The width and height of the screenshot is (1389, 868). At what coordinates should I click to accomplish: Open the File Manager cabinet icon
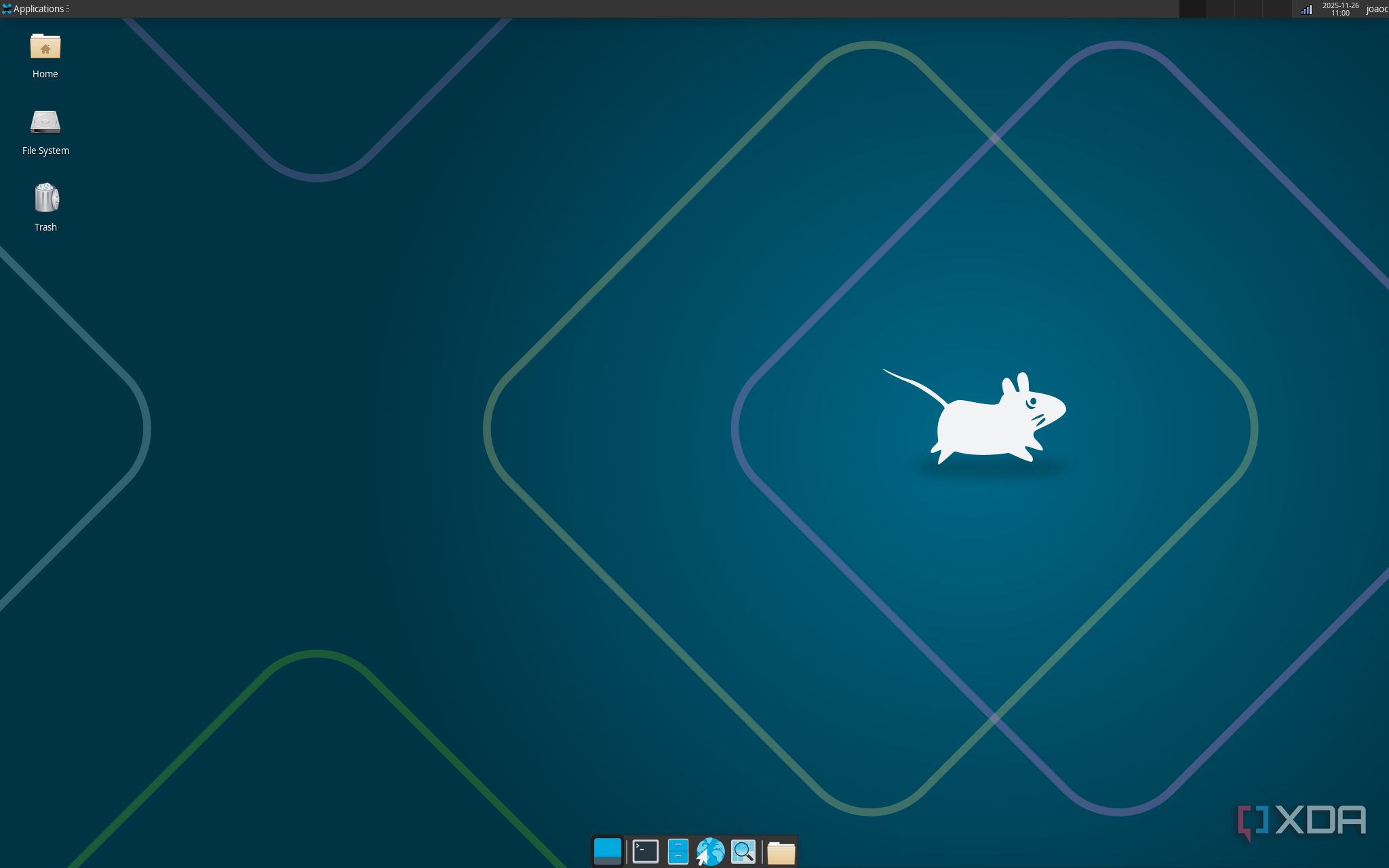point(678,852)
